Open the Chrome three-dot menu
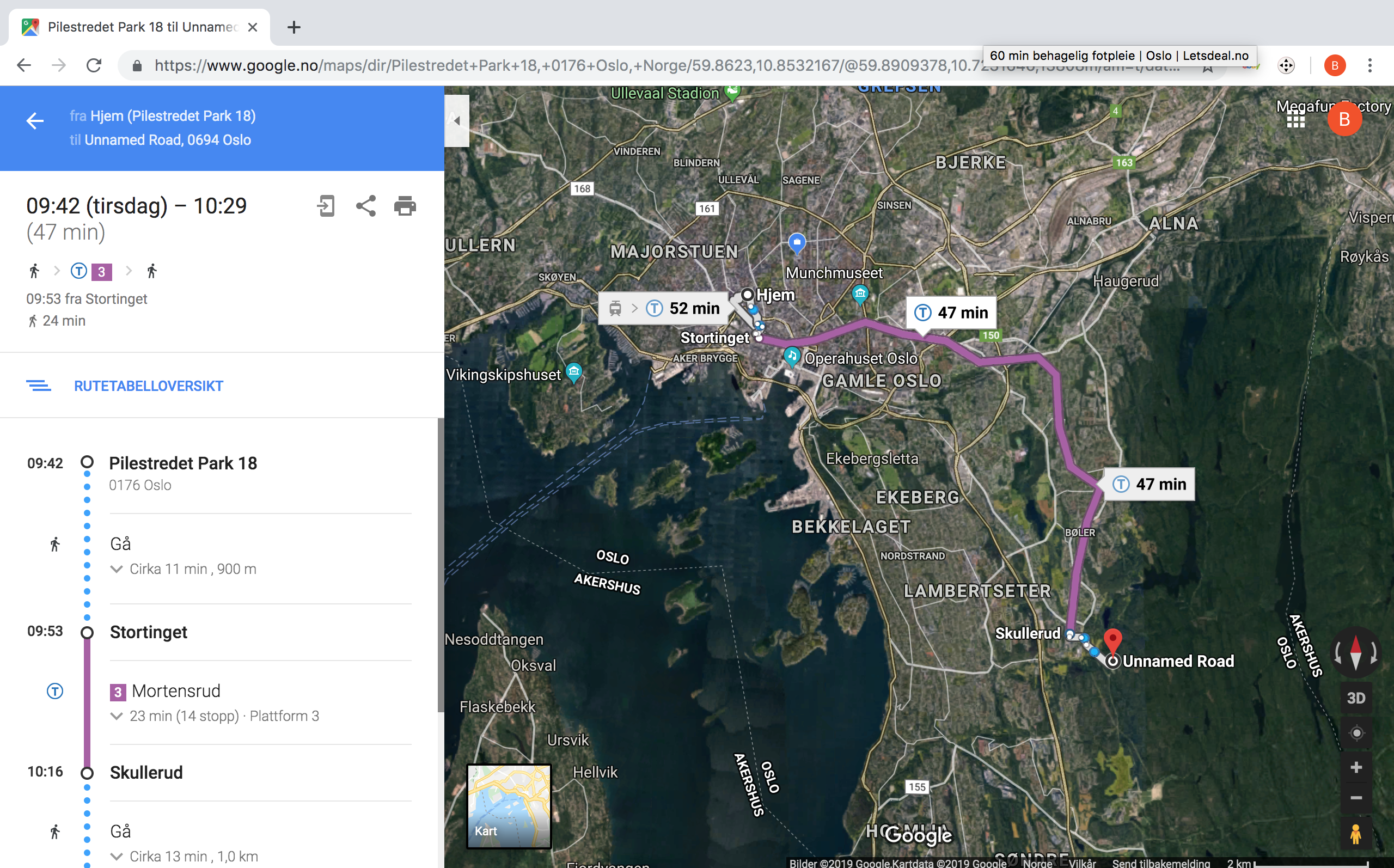 pyautogui.click(x=1370, y=65)
